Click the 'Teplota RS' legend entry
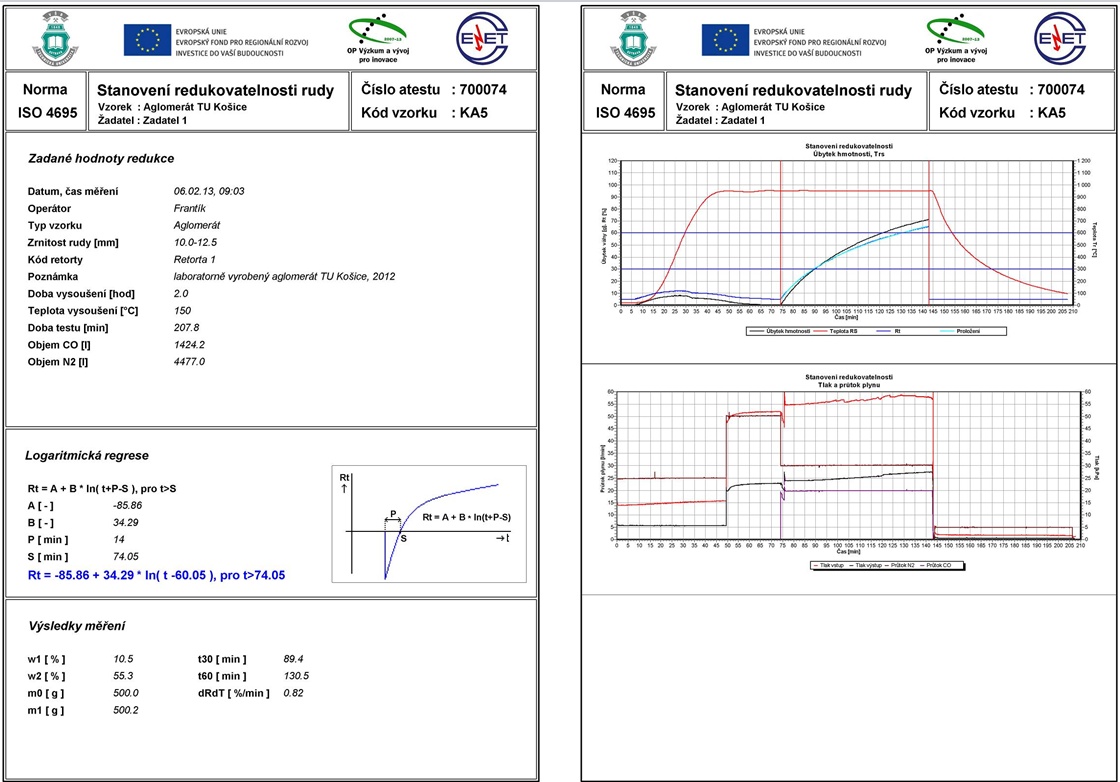Screen dimensions: 1120x782 pyautogui.click(x=836, y=331)
